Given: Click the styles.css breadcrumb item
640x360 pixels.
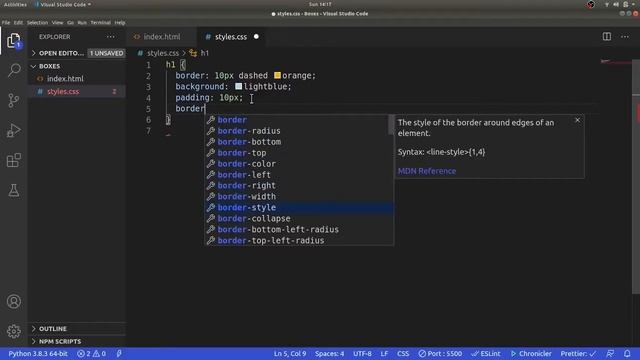Looking at the screenshot, I should [x=162, y=53].
